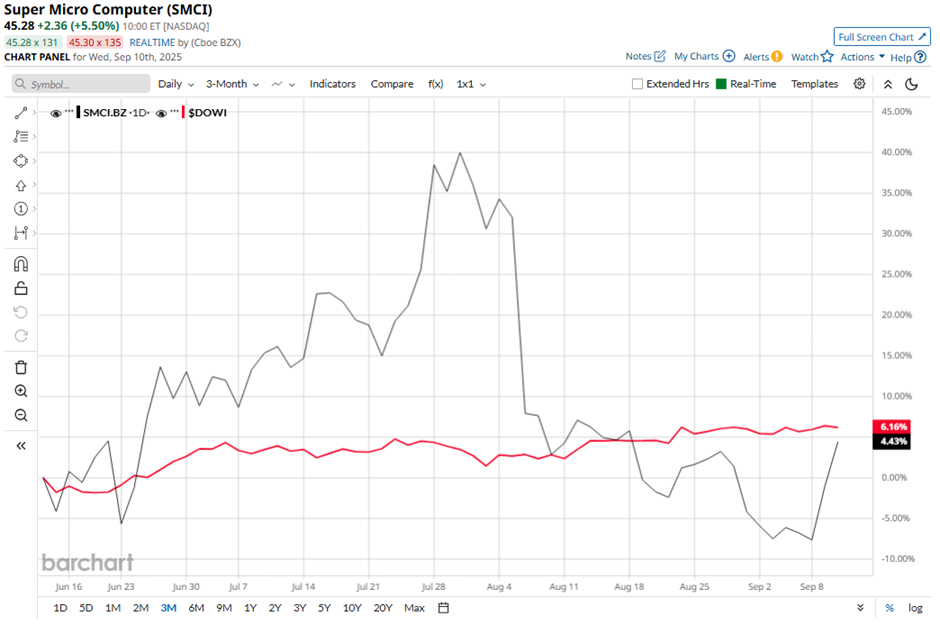The image size is (940, 625).
Task: Open the Indicators menu
Action: click(x=333, y=84)
